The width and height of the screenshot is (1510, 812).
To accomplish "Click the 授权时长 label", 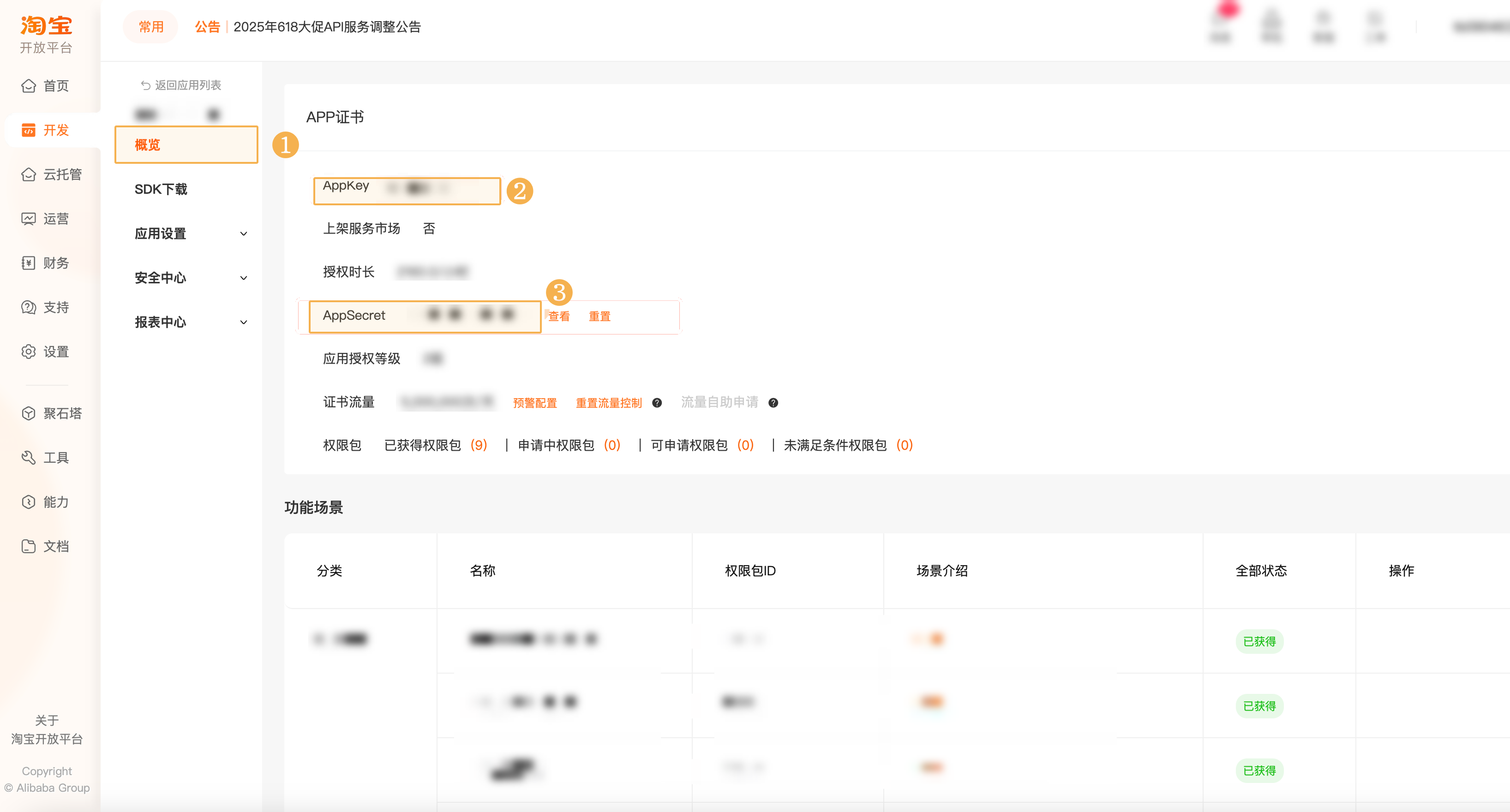I will pyautogui.click(x=349, y=272).
